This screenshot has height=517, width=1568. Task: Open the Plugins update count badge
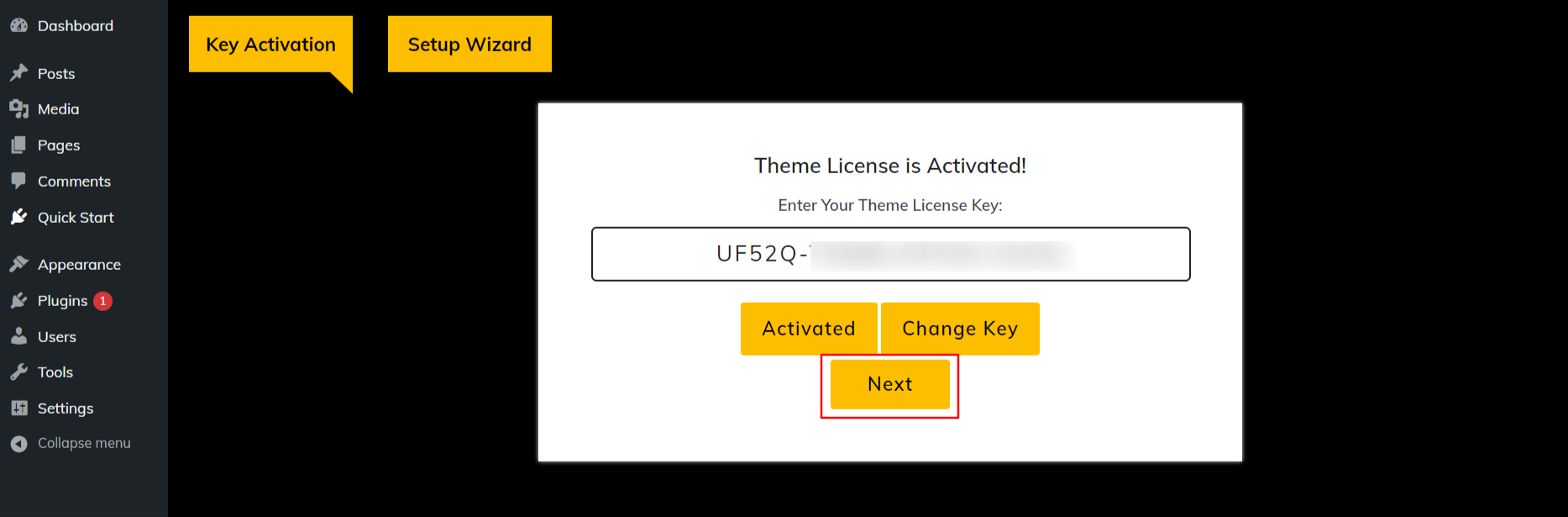point(103,301)
